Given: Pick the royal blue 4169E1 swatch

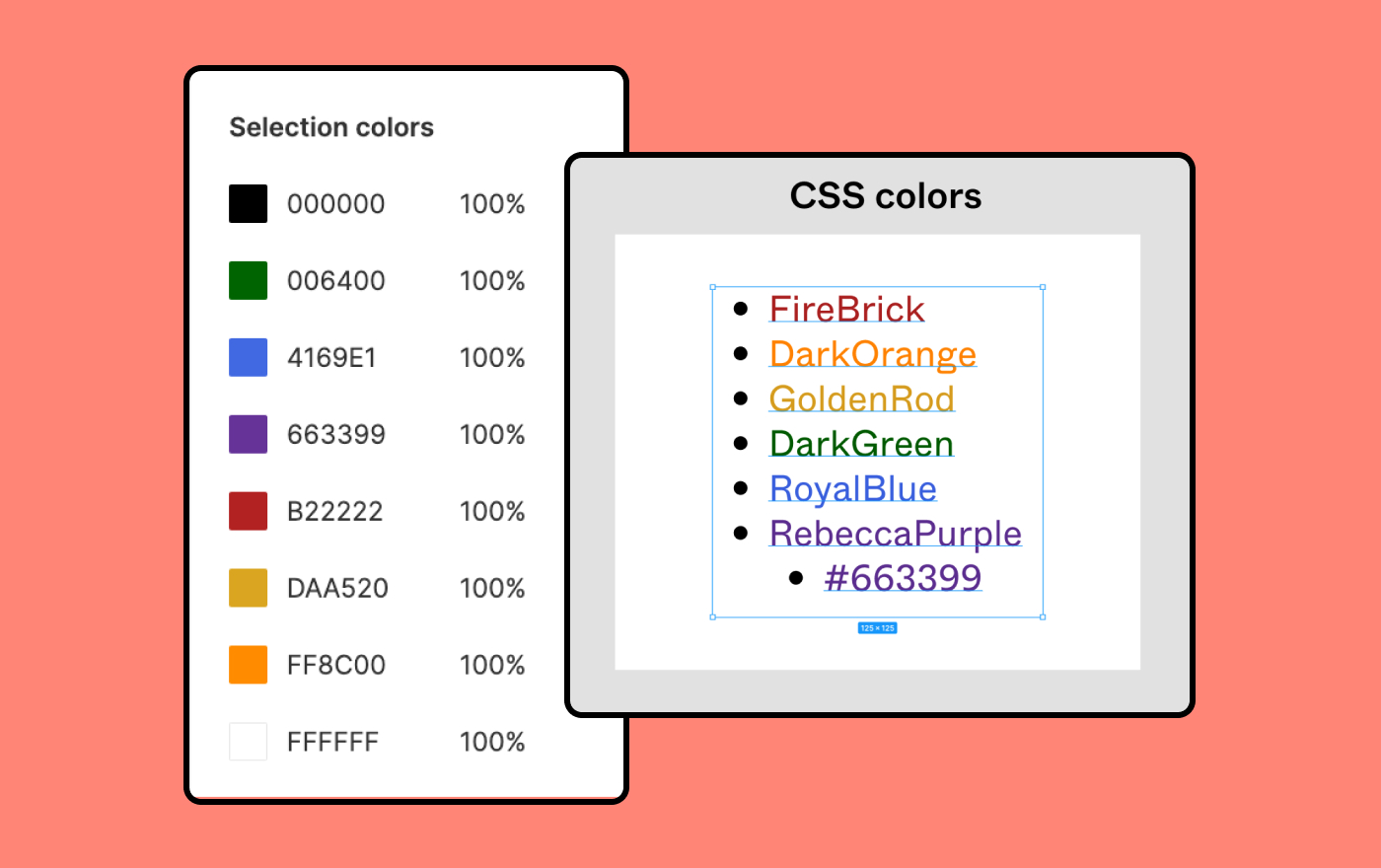Looking at the screenshot, I should [249, 357].
